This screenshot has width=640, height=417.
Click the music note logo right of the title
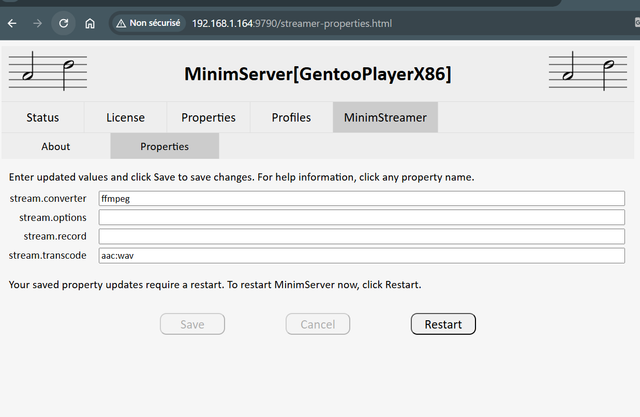coord(589,73)
